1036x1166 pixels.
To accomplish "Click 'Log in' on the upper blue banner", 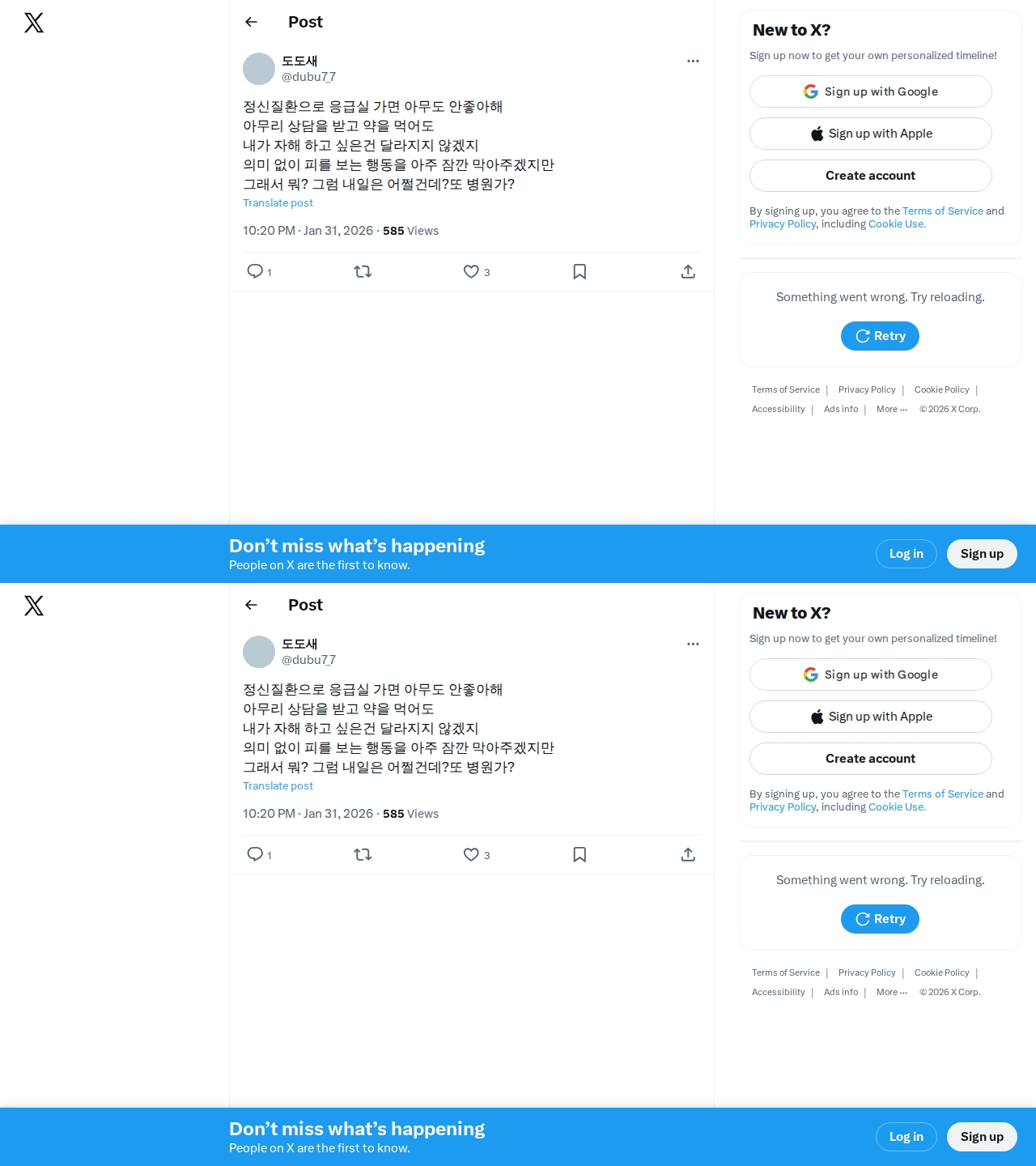I will tap(906, 554).
